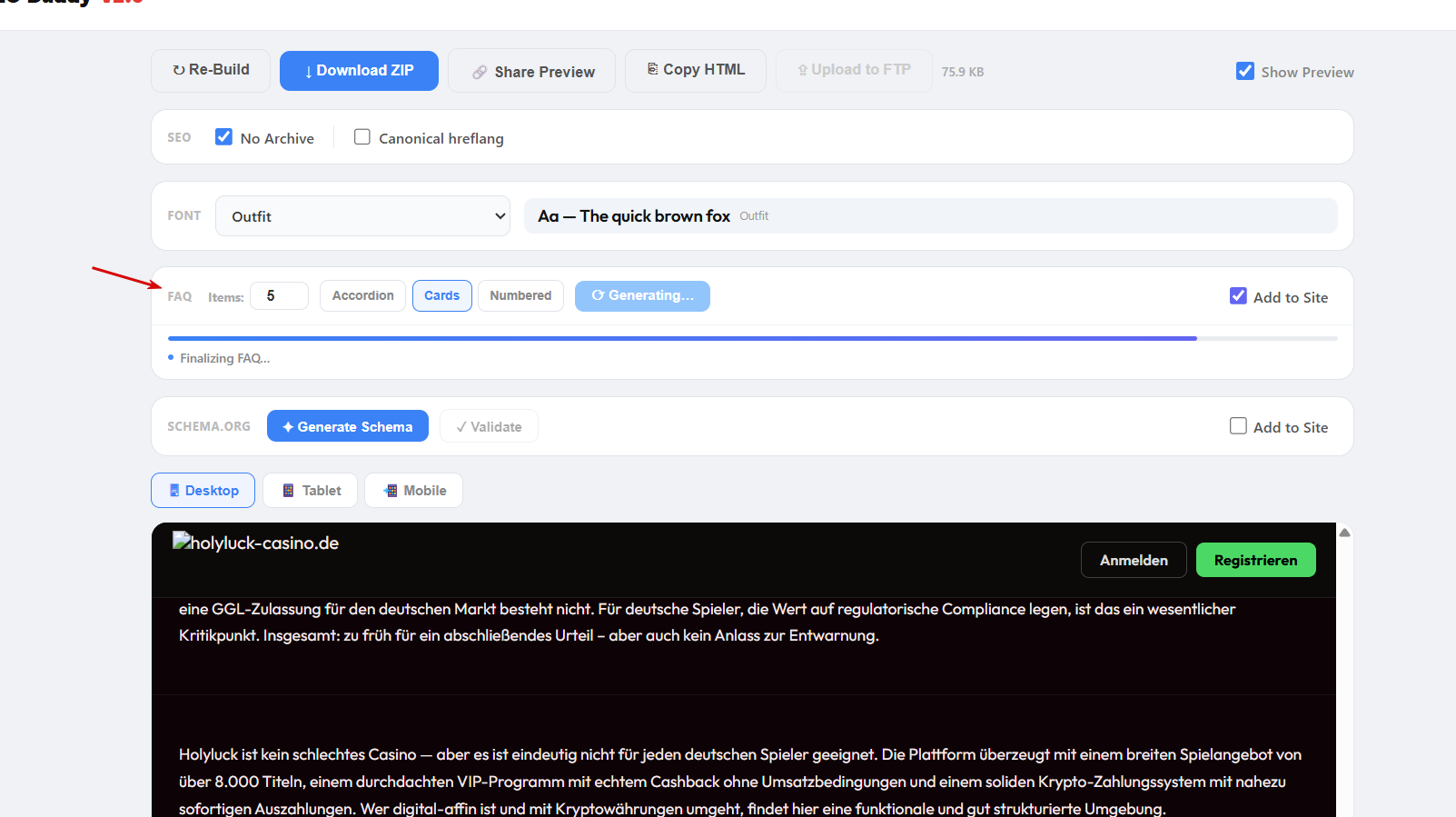Switch to Tablet preview
1456x817 pixels.
pyautogui.click(x=310, y=491)
